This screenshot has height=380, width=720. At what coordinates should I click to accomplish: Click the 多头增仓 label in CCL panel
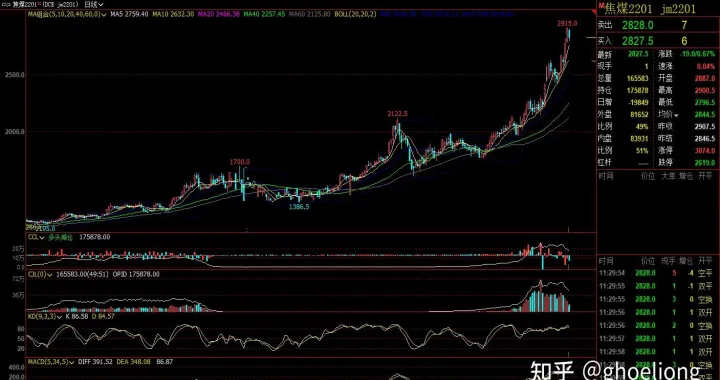61,237
